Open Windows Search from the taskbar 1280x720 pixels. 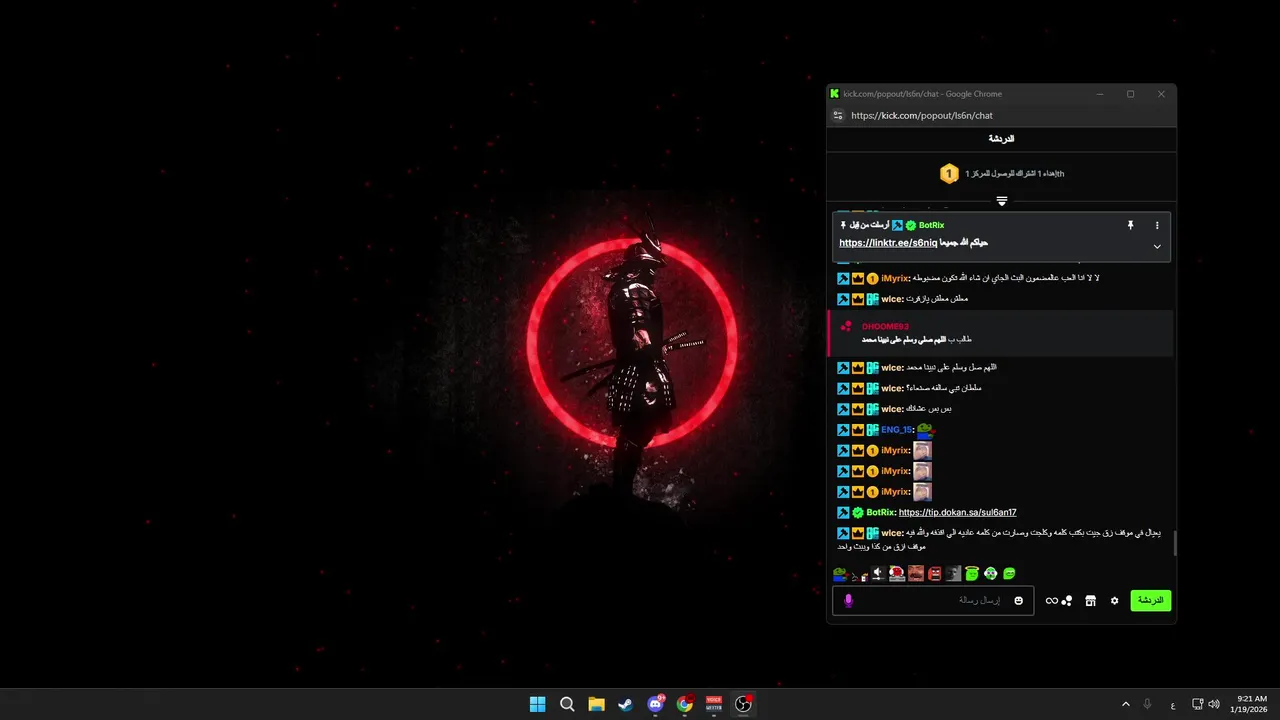(x=567, y=704)
